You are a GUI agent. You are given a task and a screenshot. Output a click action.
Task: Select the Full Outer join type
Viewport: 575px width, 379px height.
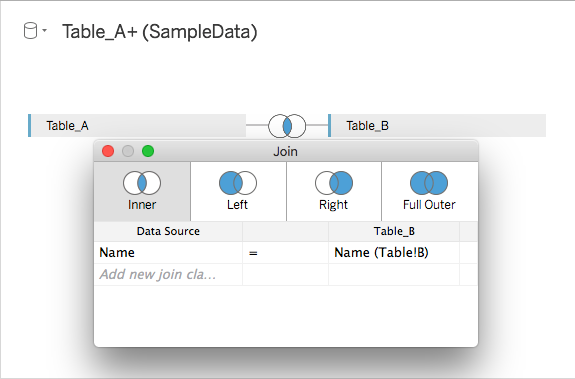click(429, 191)
